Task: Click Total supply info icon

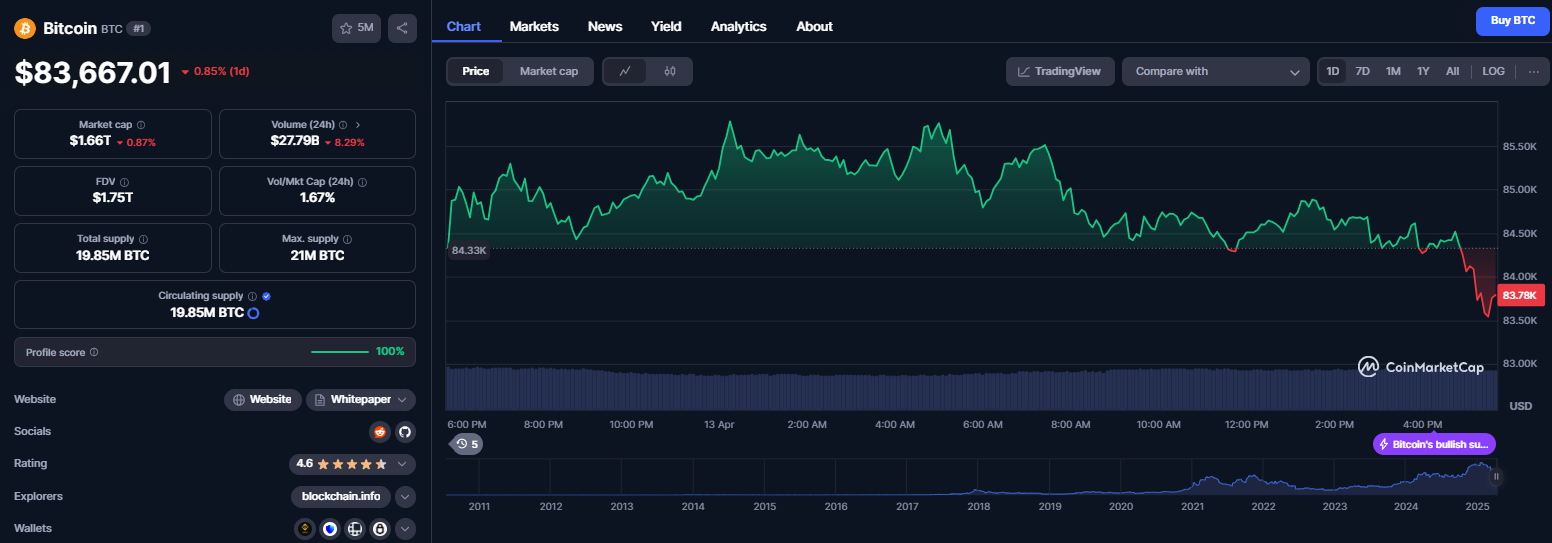Action: [x=144, y=239]
